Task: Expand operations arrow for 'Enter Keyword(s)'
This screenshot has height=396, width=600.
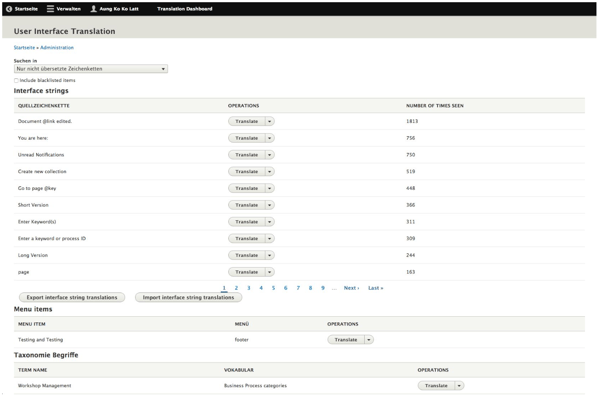Action: (x=269, y=222)
